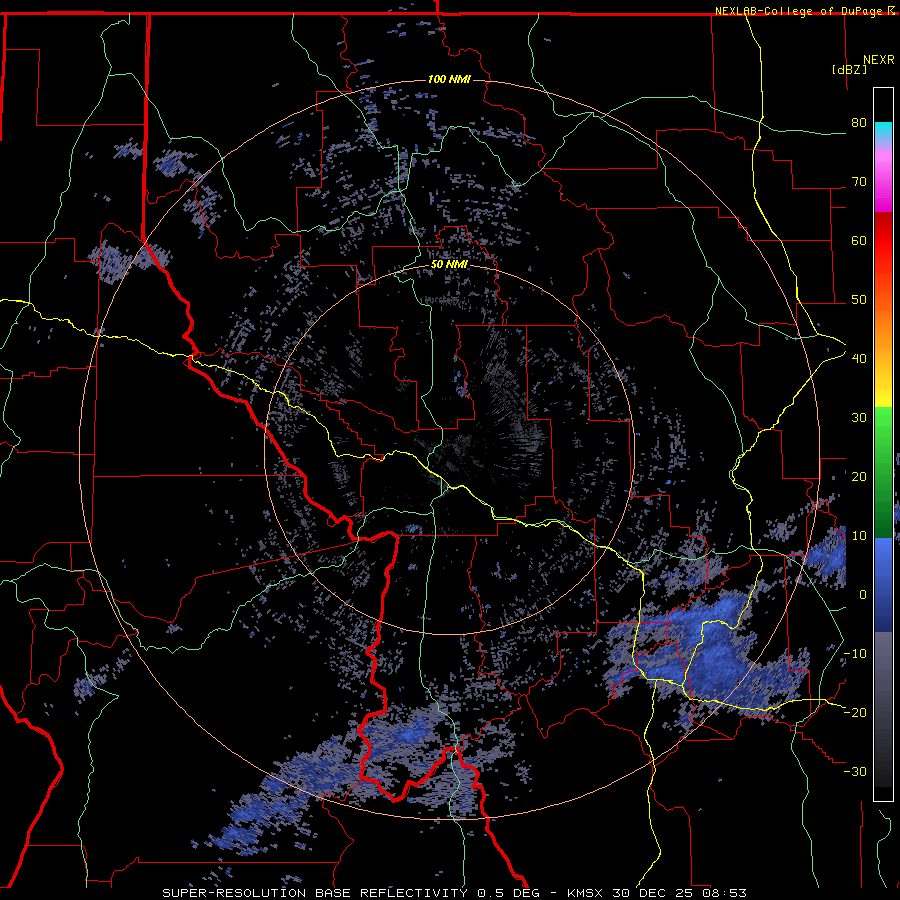Image resolution: width=900 pixels, height=900 pixels.
Task: Click the 80 dBZ scale value
Action: click(859, 123)
